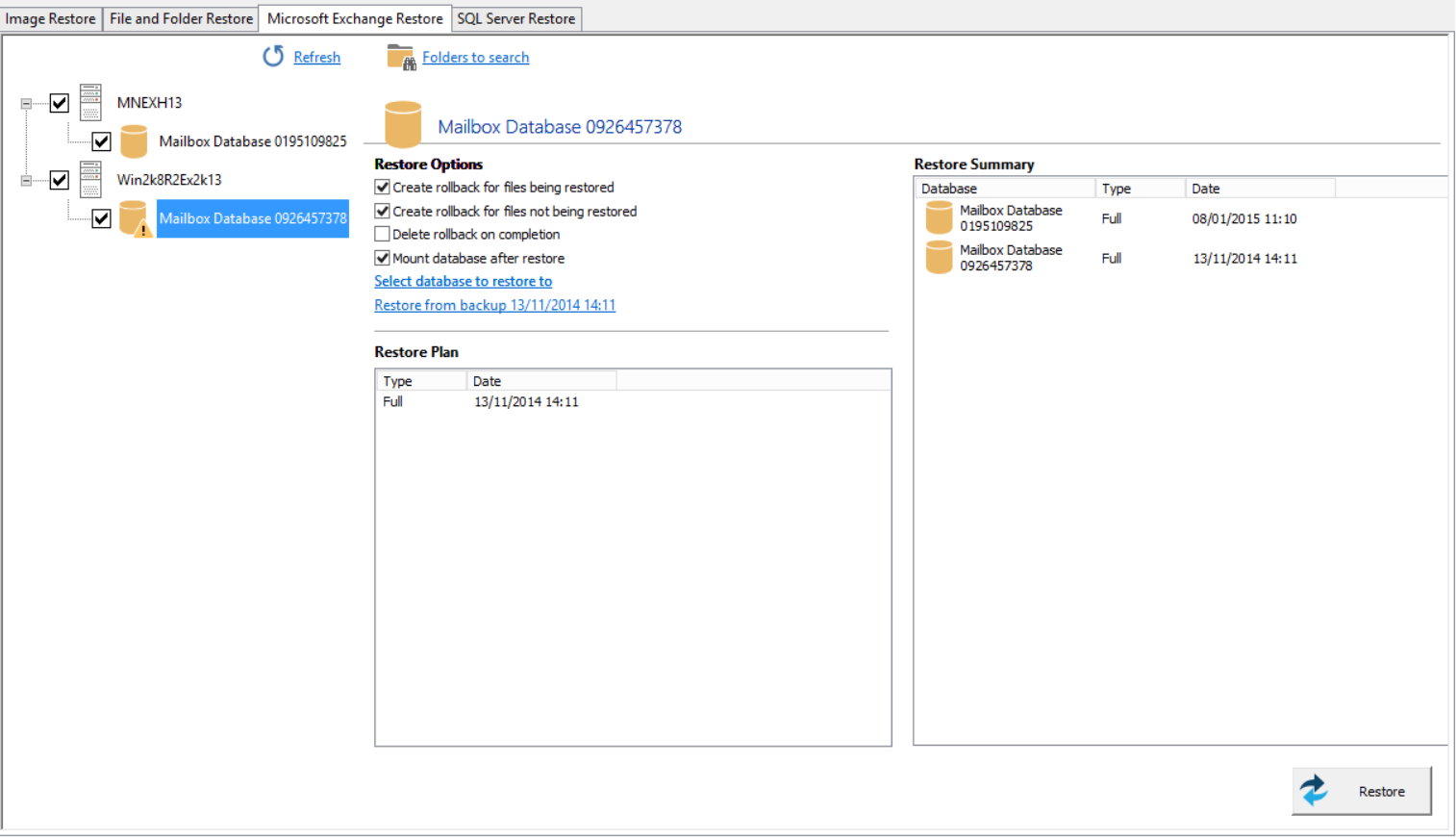This screenshot has height=838, width=1456.
Task: Uncheck the MNEXH13 server checkbox
Action: pyautogui.click(x=60, y=103)
